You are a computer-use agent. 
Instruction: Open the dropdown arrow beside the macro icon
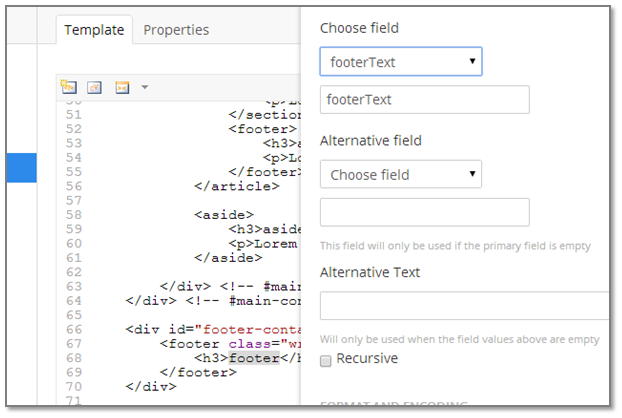pos(145,87)
